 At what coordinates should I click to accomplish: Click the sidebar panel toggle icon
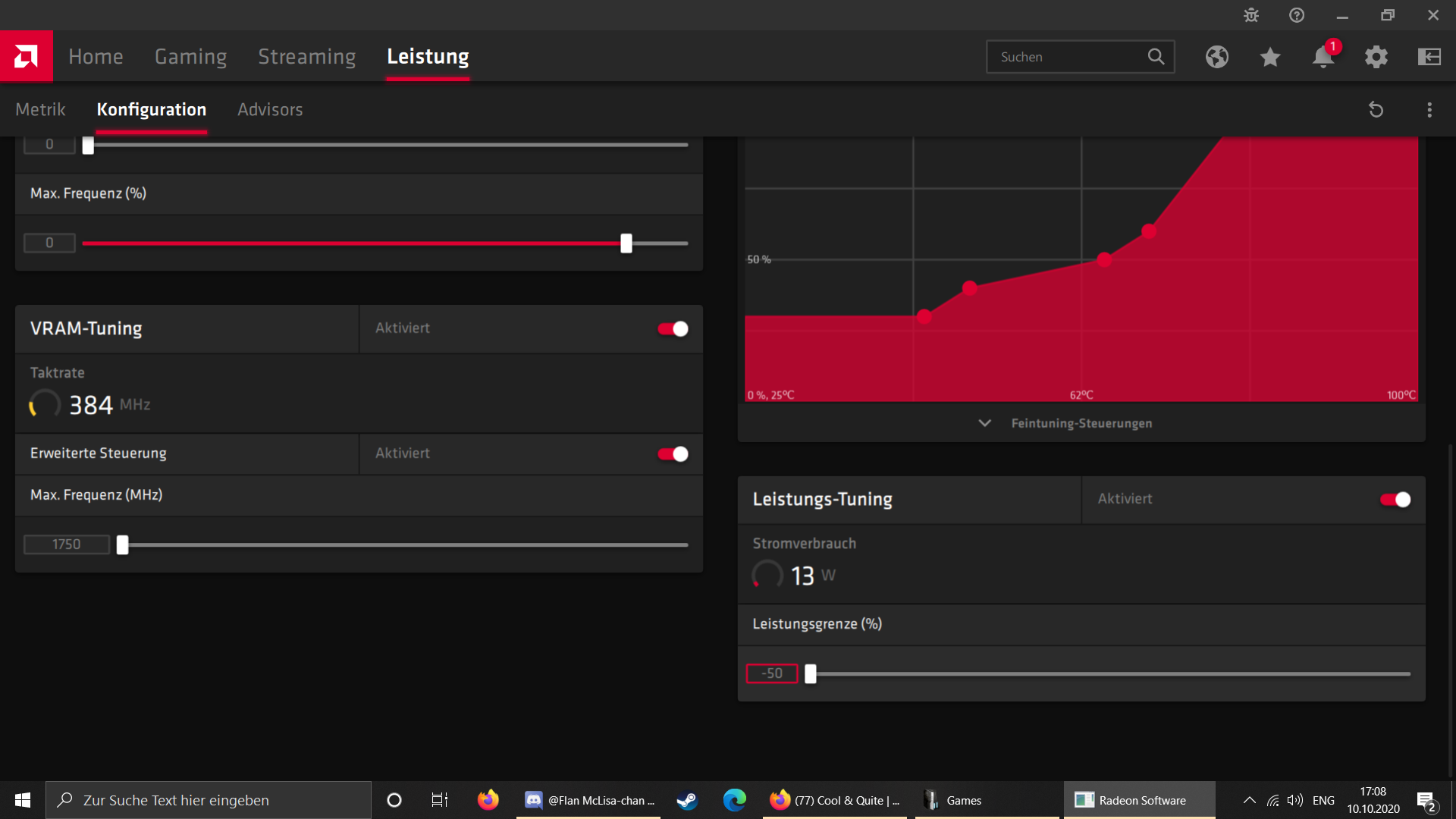point(1429,57)
